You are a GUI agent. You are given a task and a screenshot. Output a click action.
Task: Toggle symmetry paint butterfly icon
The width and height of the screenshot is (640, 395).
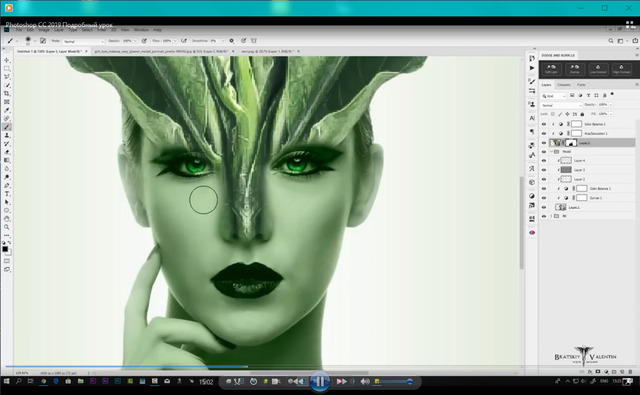click(x=254, y=41)
